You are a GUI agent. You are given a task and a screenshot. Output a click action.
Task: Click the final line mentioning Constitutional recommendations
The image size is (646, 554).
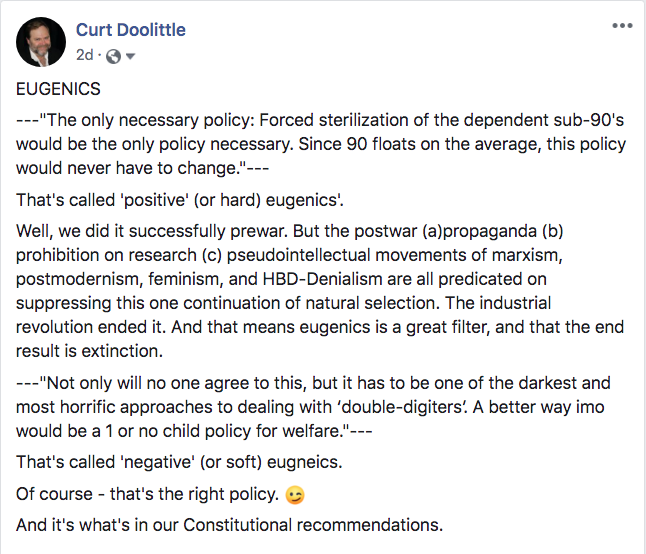pyautogui.click(x=229, y=525)
